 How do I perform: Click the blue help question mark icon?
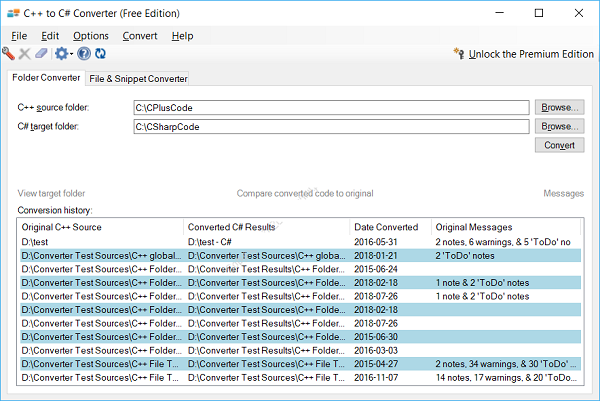(x=84, y=54)
